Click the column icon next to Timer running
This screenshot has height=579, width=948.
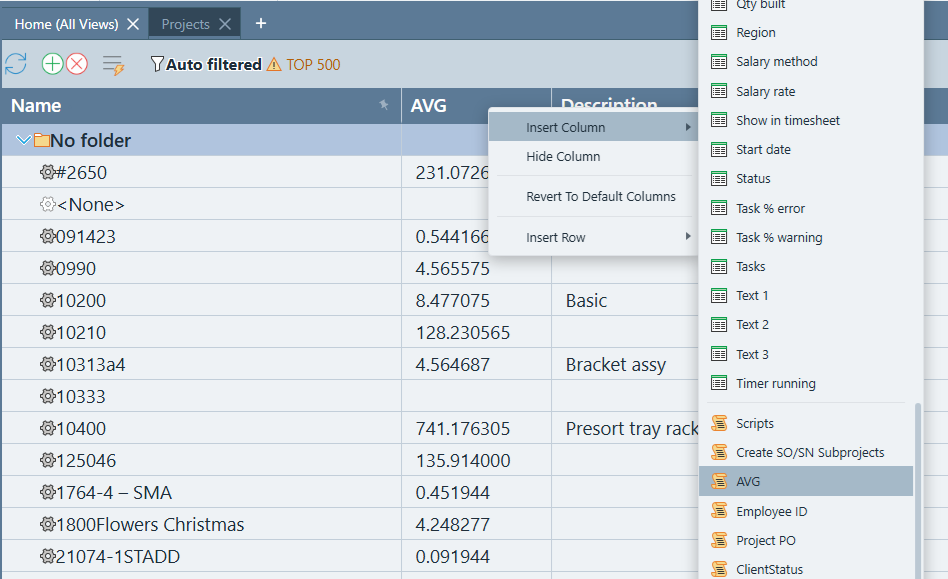[719, 383]
